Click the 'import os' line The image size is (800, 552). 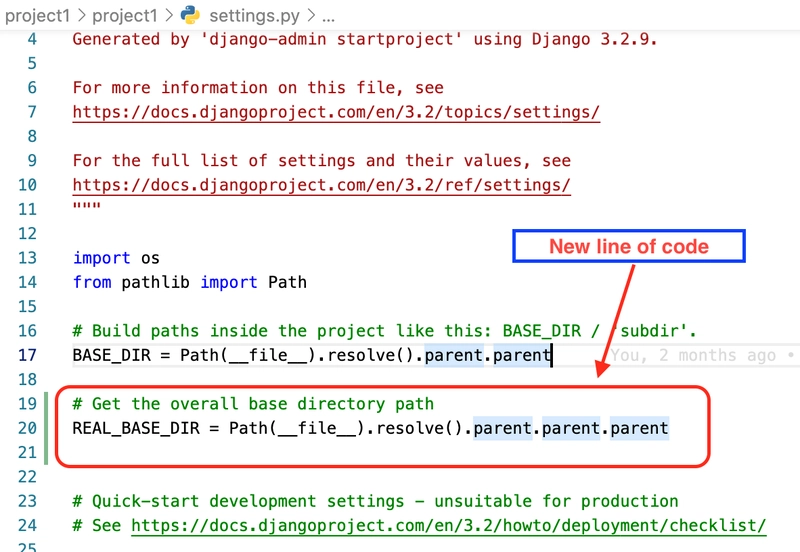coord(116,258)
